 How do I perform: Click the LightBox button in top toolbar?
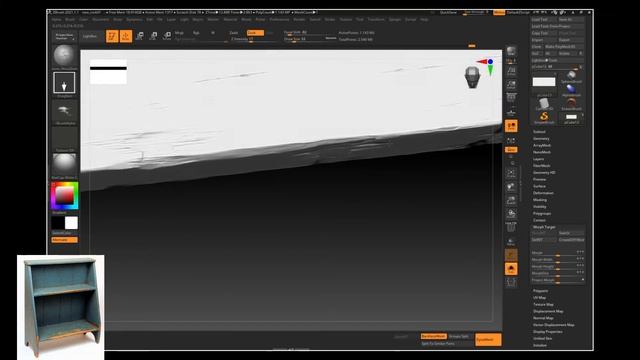pyautogui.click(x=89, y=36)
